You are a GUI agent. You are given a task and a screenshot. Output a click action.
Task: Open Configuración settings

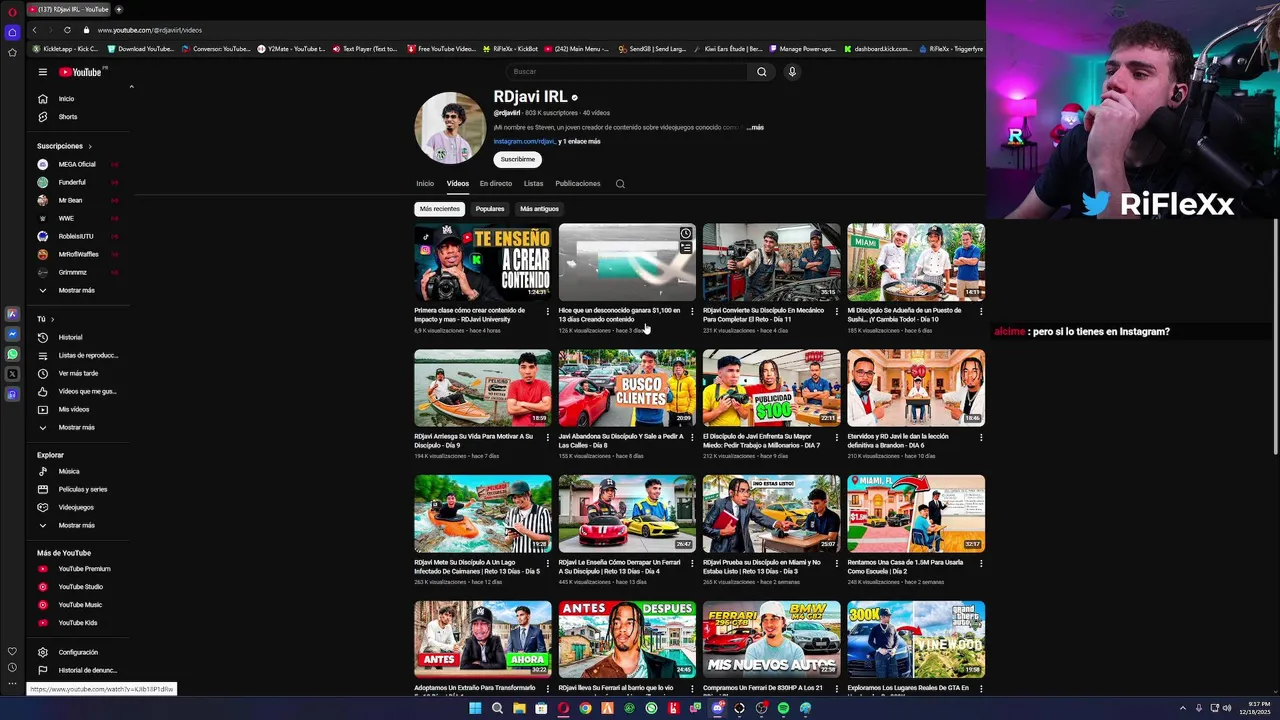78,653
